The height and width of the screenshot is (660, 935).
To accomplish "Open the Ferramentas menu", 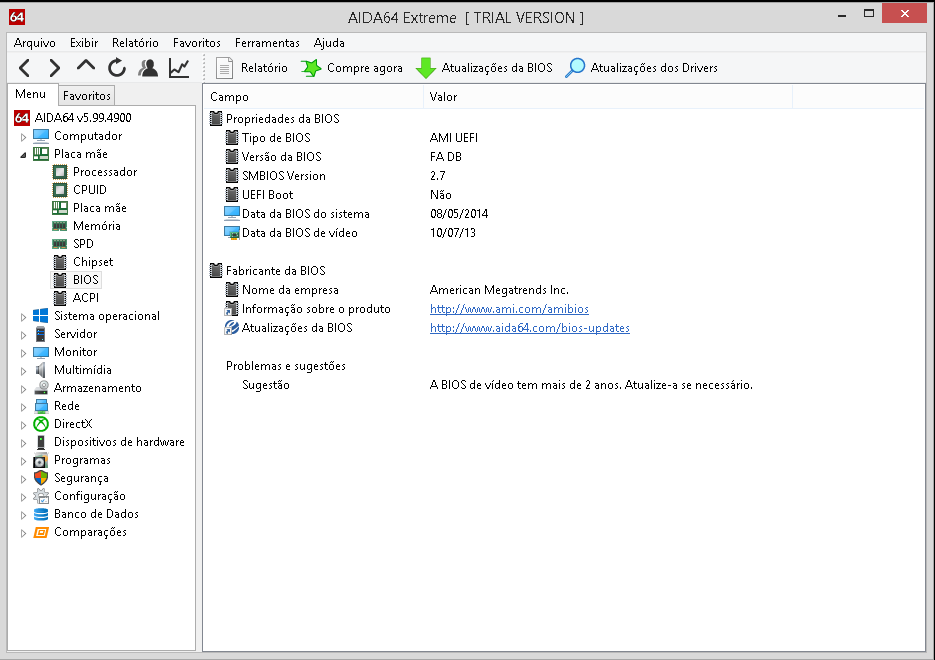I will click(x=267, y=43).
